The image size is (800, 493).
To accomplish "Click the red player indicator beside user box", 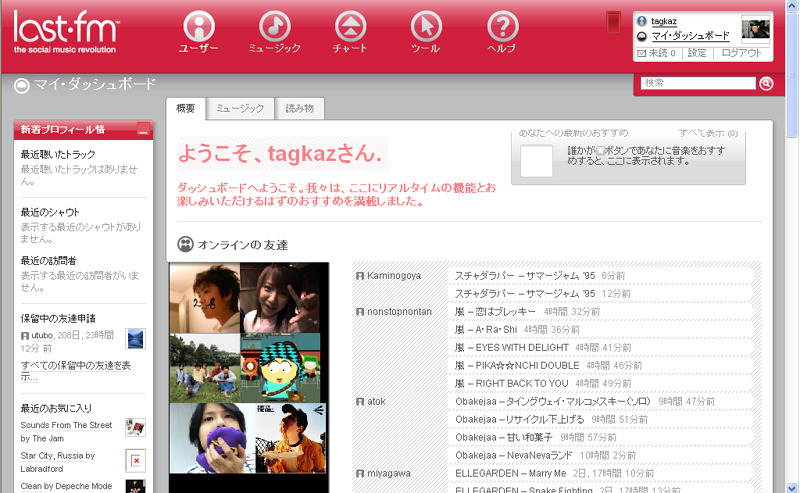I will [x=613, y=22].
